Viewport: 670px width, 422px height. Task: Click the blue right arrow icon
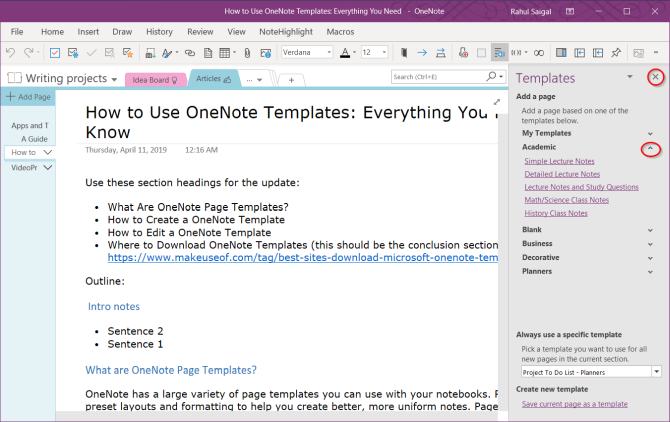click(x=422, y=53)
